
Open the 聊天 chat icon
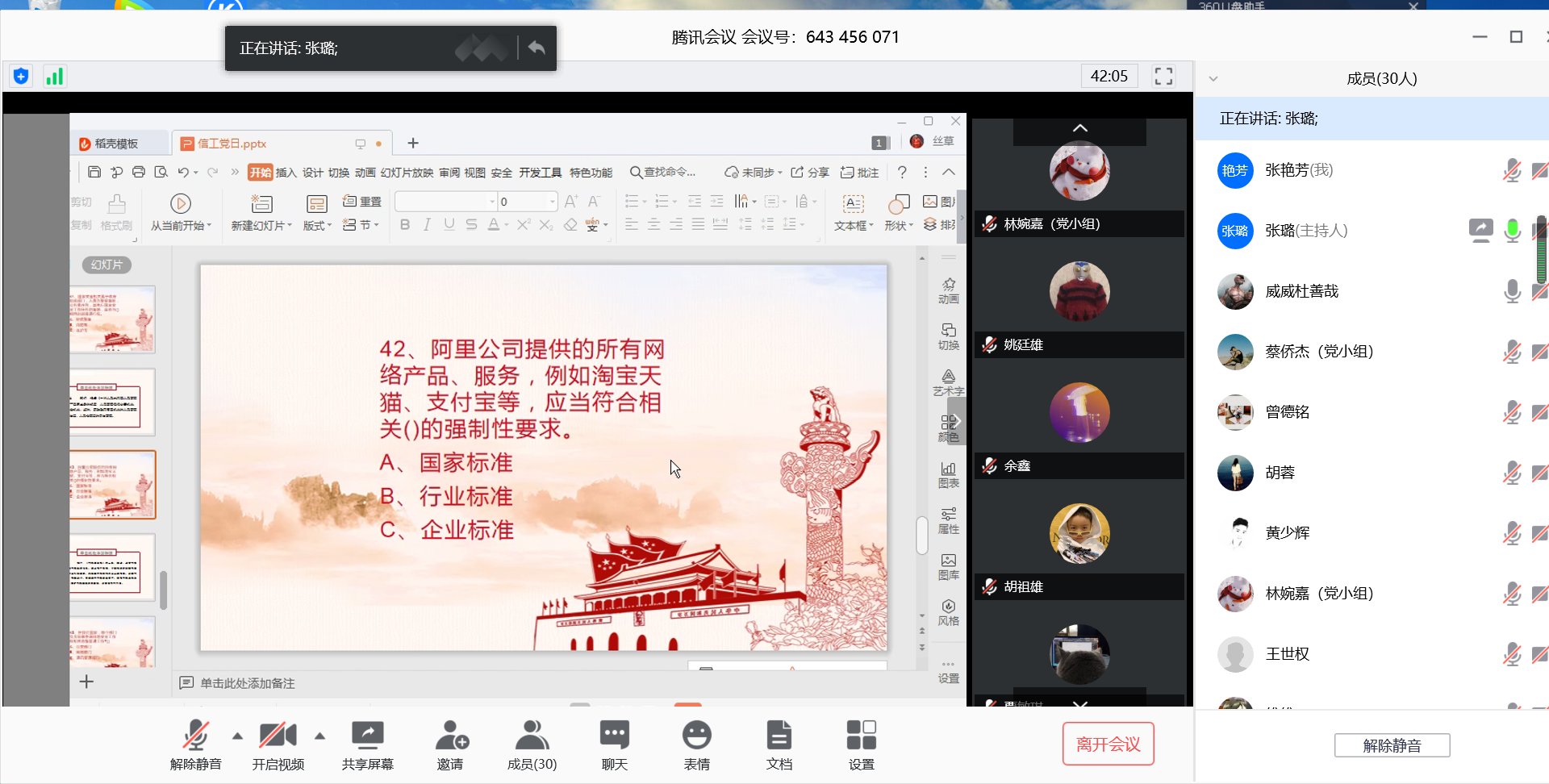[x=615, y=736]
